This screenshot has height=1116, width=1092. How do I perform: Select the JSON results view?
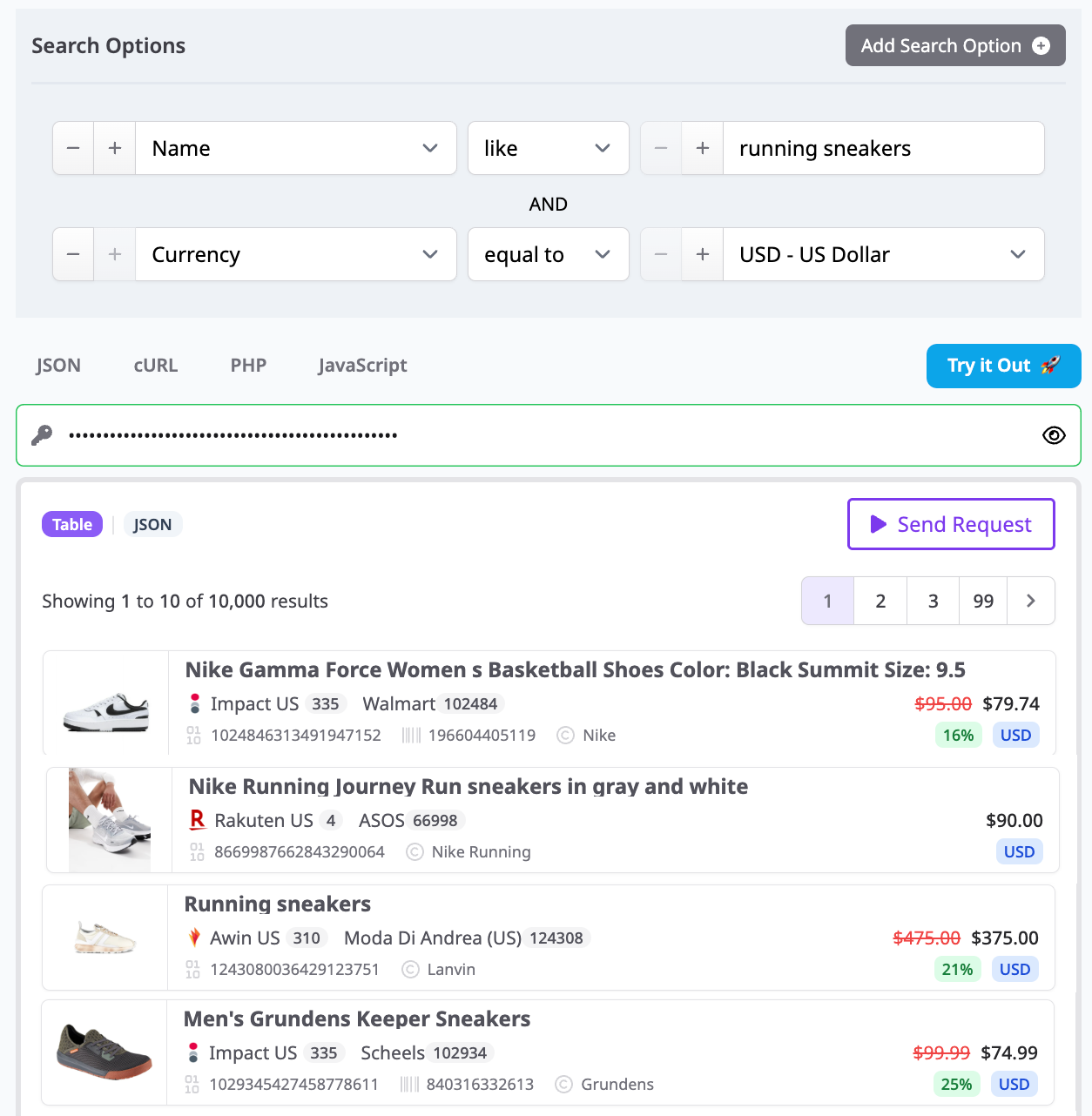point(152,524)
